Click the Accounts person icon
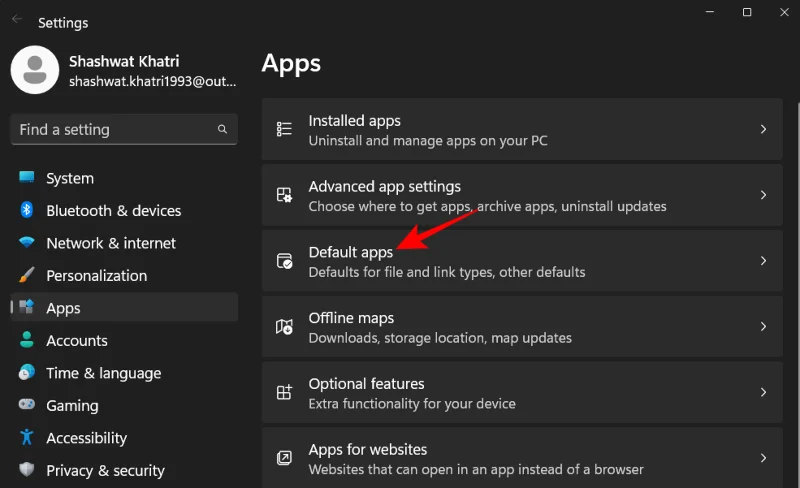 [x=27, y=339]
